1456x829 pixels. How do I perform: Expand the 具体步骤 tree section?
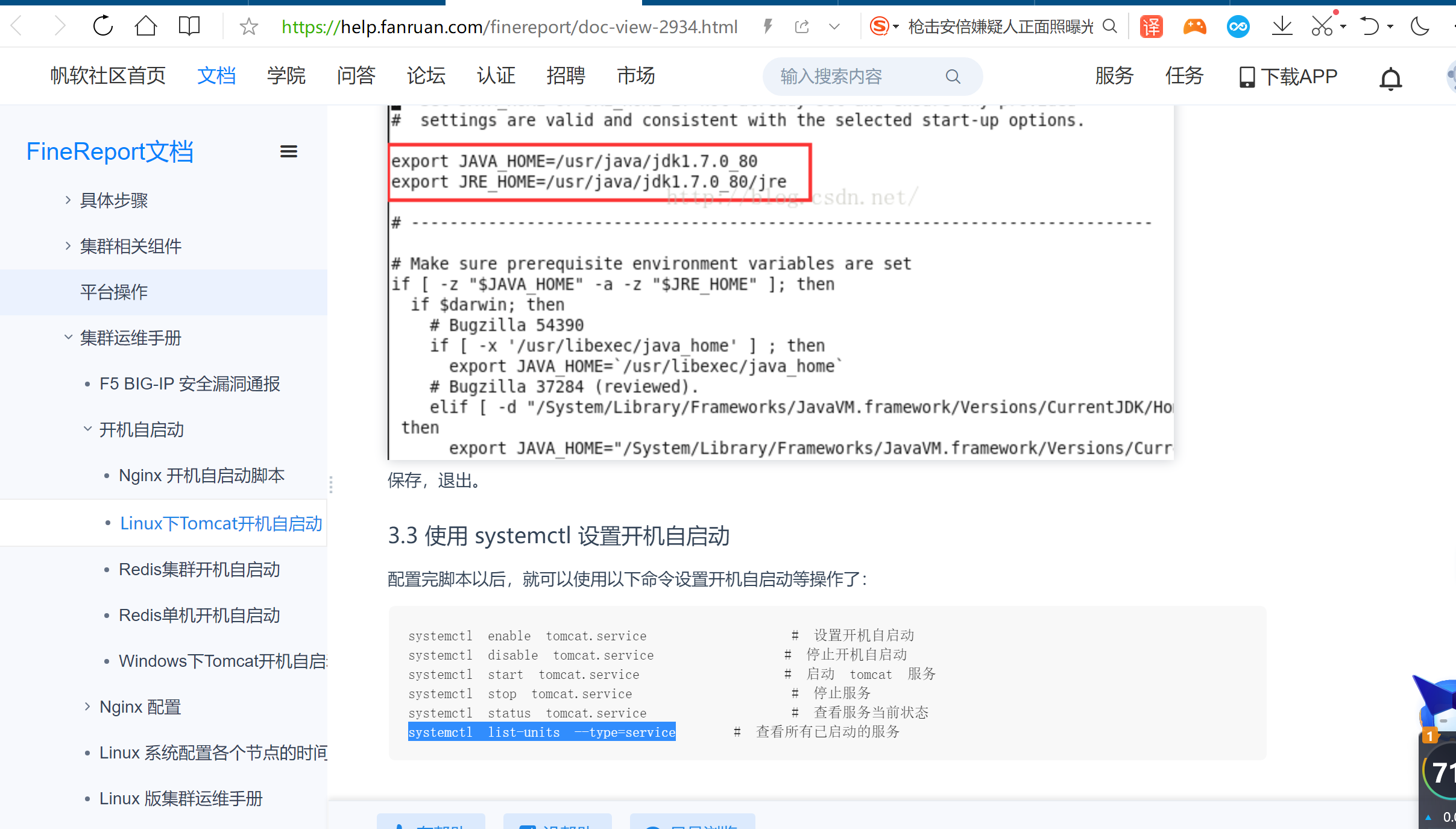pyautogui.click(x=68, y=200)
